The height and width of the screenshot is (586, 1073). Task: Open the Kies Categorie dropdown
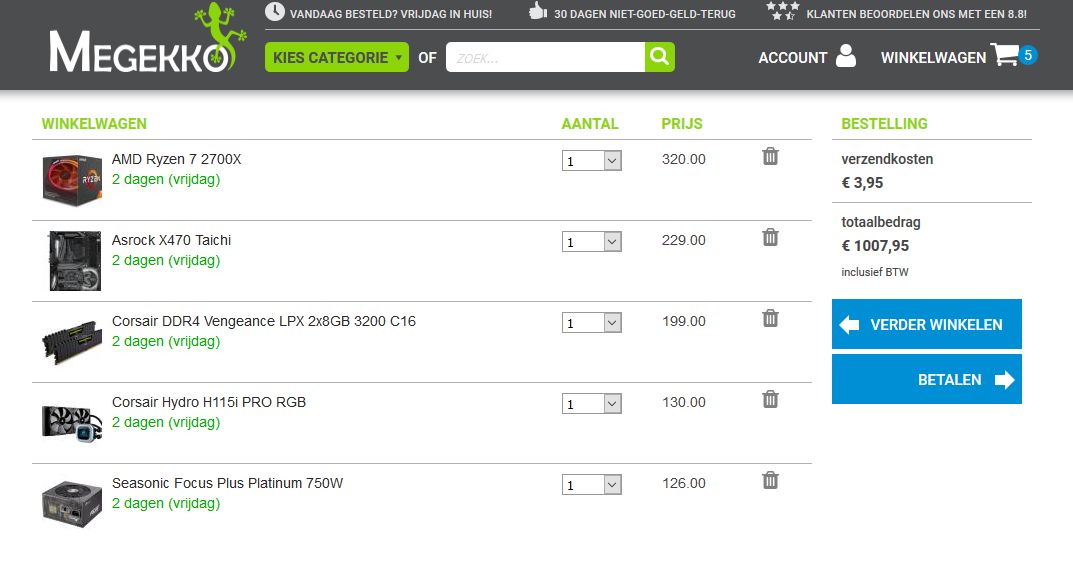point(337,57)
